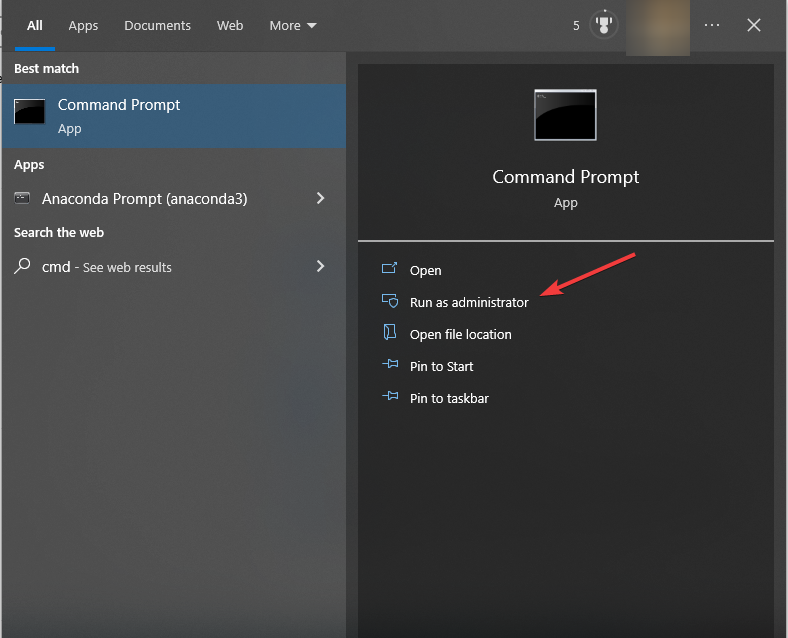Select the Web search tab
The image size is (788, 638).
[x=230, y=25]
